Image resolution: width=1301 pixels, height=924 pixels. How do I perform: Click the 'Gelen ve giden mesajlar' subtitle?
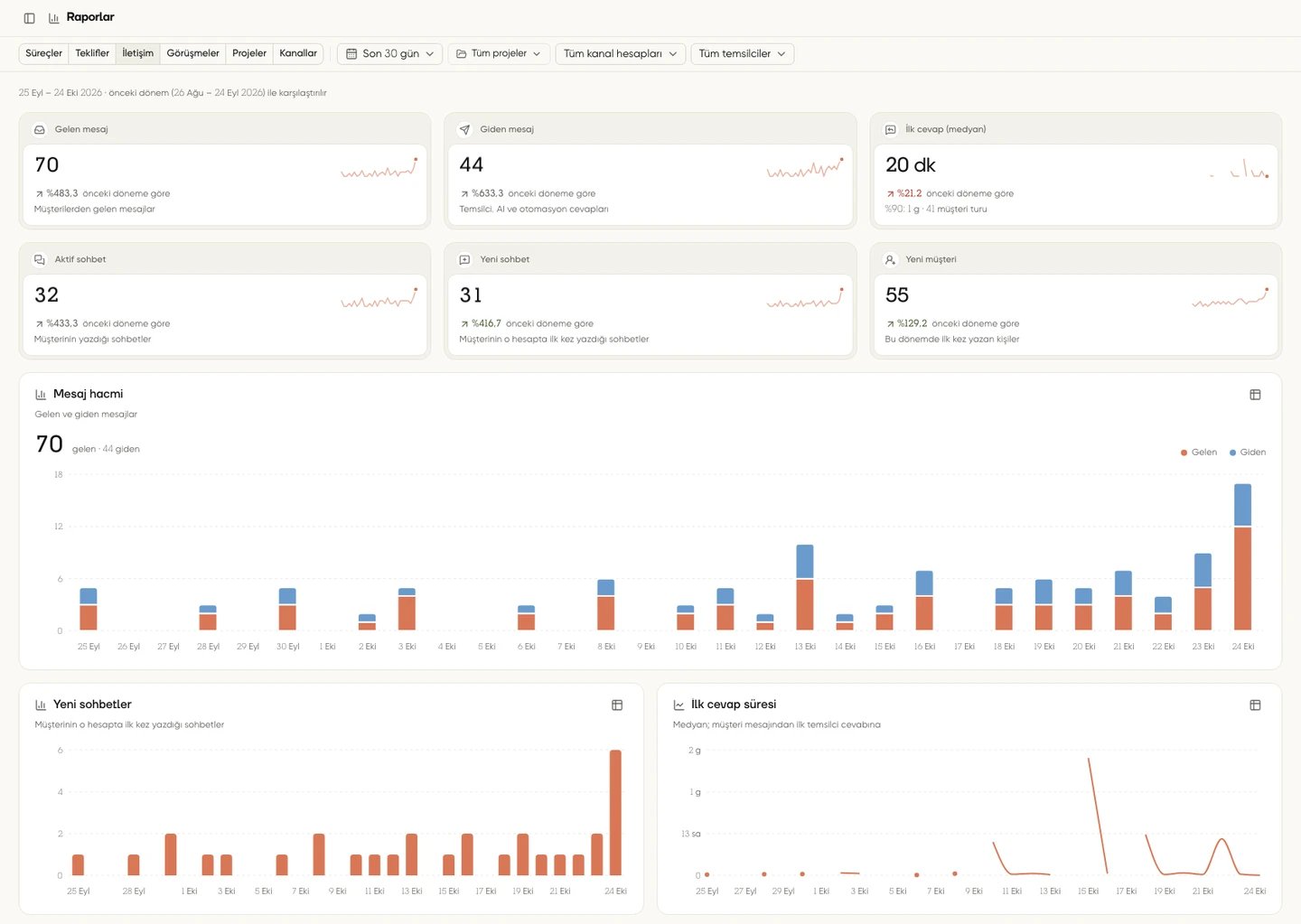(86, 415)
